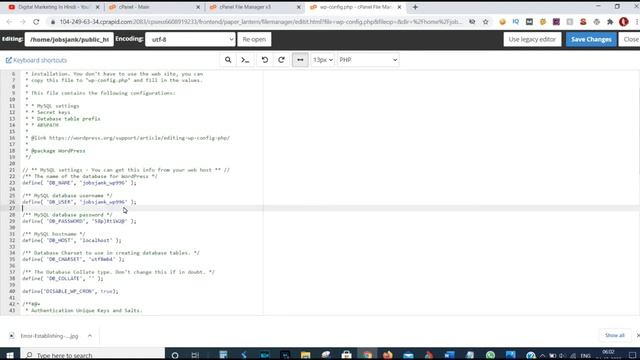Open Cortana circle icon on taskbar
Screen dimensions: 640x360
point(175,355)
